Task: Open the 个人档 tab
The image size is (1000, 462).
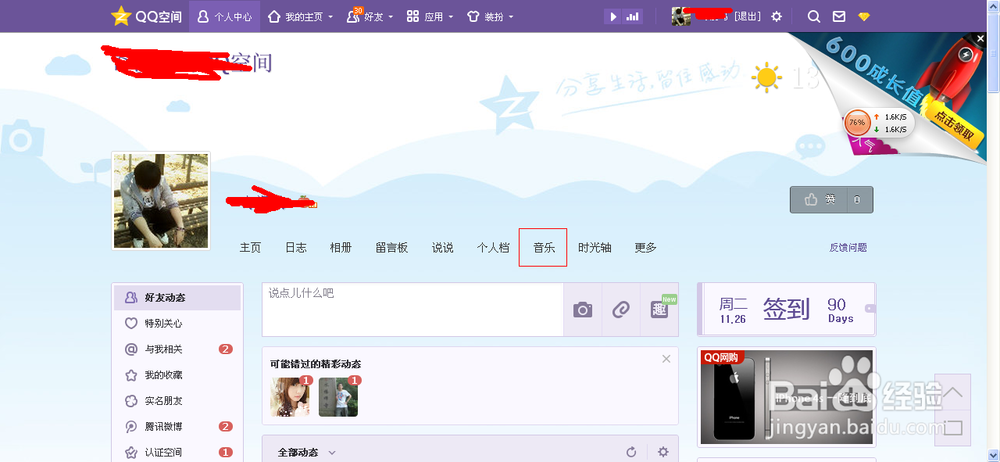Action: pos(493,248)
